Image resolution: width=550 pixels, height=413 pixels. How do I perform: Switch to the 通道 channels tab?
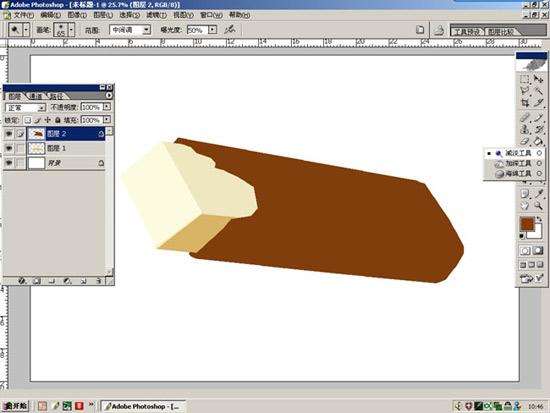point(35,96)
